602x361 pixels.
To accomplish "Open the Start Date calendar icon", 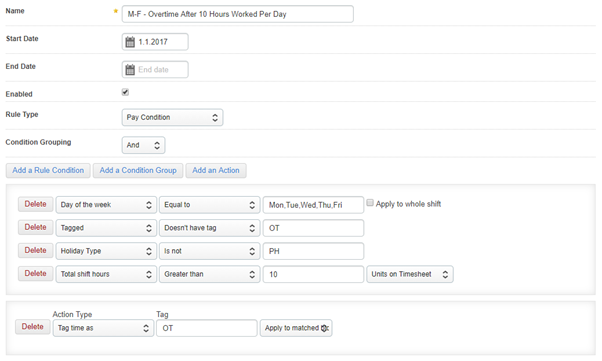I will (130, 42).
